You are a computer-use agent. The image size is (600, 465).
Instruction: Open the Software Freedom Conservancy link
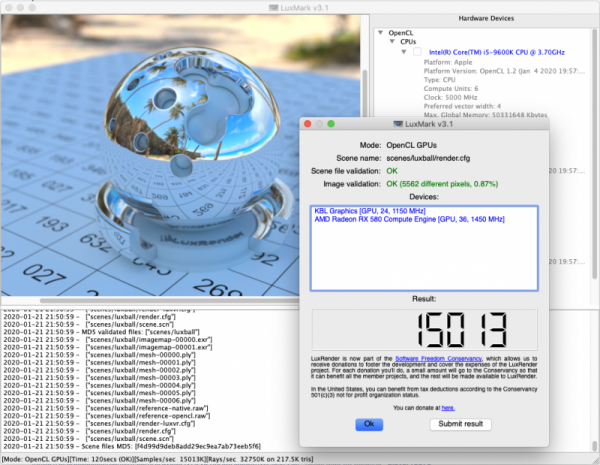coord(438,359)
